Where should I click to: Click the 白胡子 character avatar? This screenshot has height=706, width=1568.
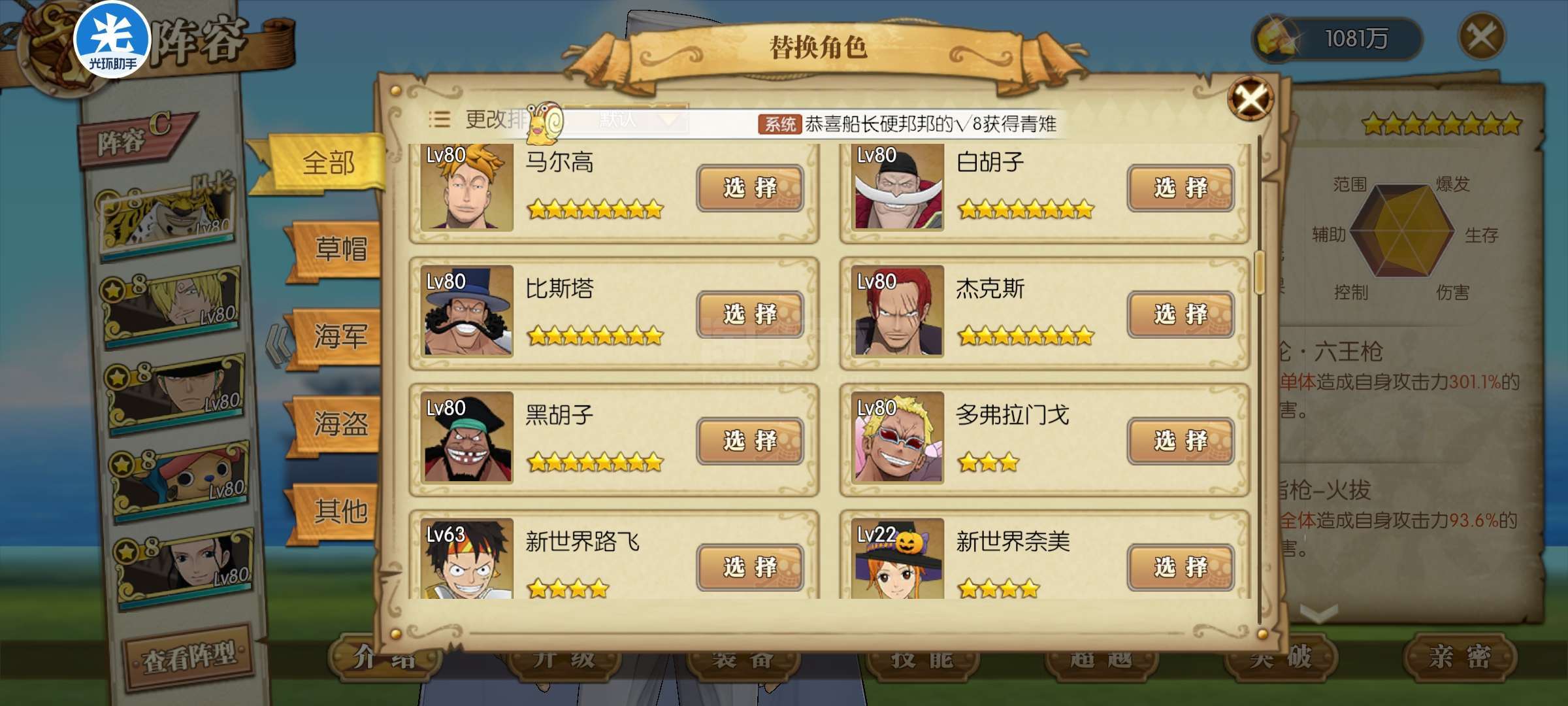click(898, 187)
